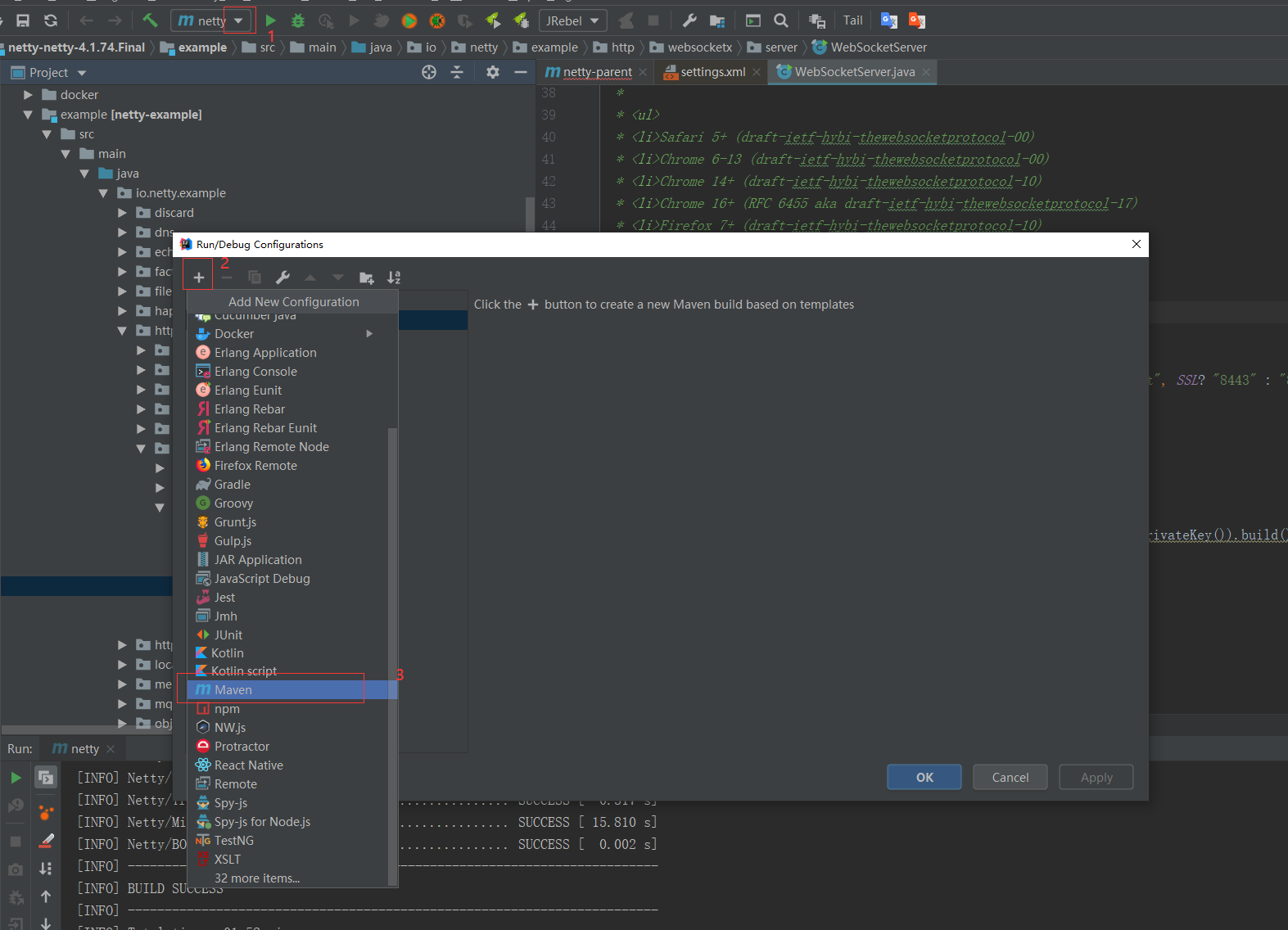The image size is (1288, 930).
Task: Open Project Structure icon in main toolbar
Action: coord(717,20)
